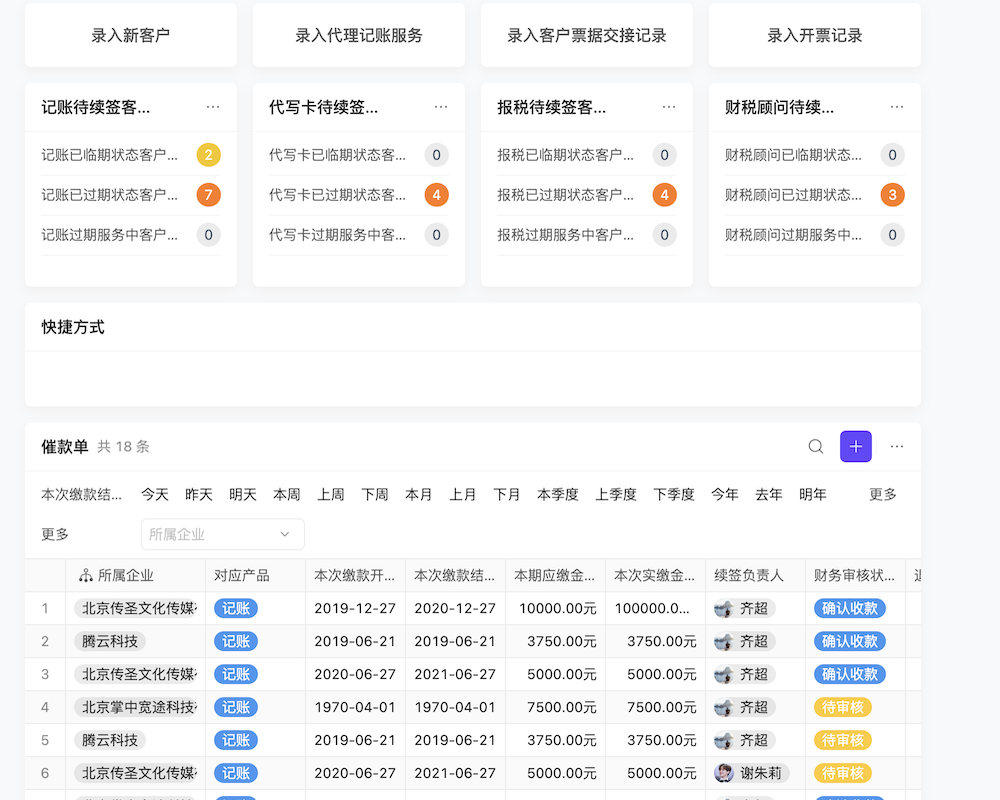
Task: Select the 本月 date filter
Action: point(419,494)
